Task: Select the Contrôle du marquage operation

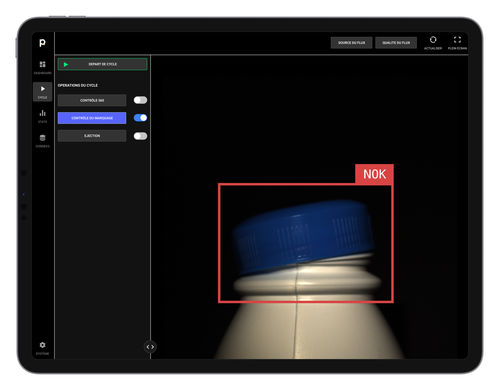Action: click(x=92, y=118)
